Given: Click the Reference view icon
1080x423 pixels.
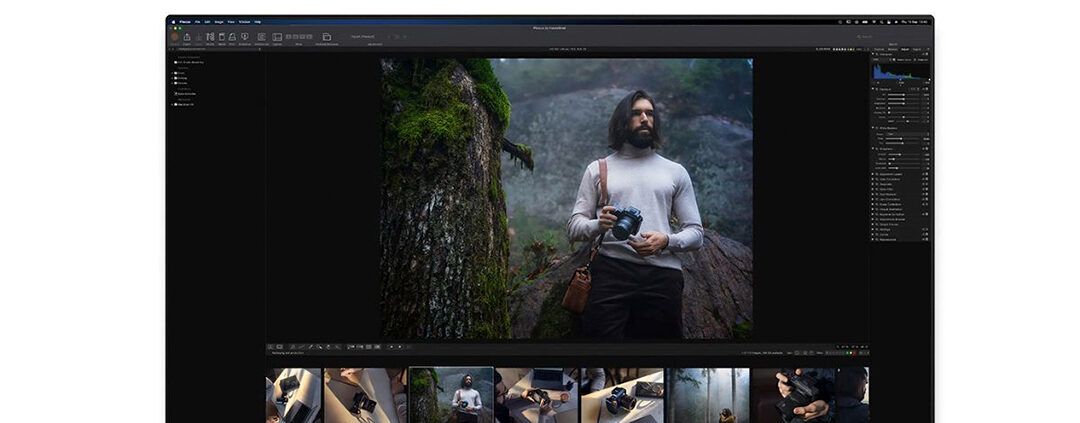Looking at the screenshot, I should pyautogui.click(x=261, y=37).
